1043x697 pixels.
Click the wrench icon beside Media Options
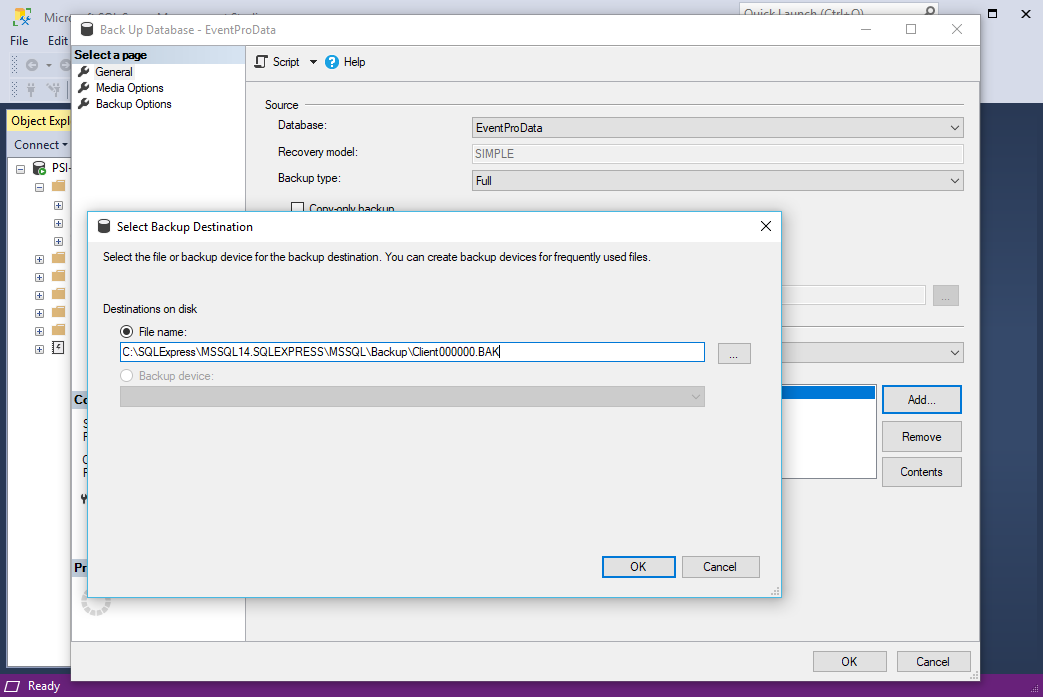pyautogui.click(x=84, y=88)
